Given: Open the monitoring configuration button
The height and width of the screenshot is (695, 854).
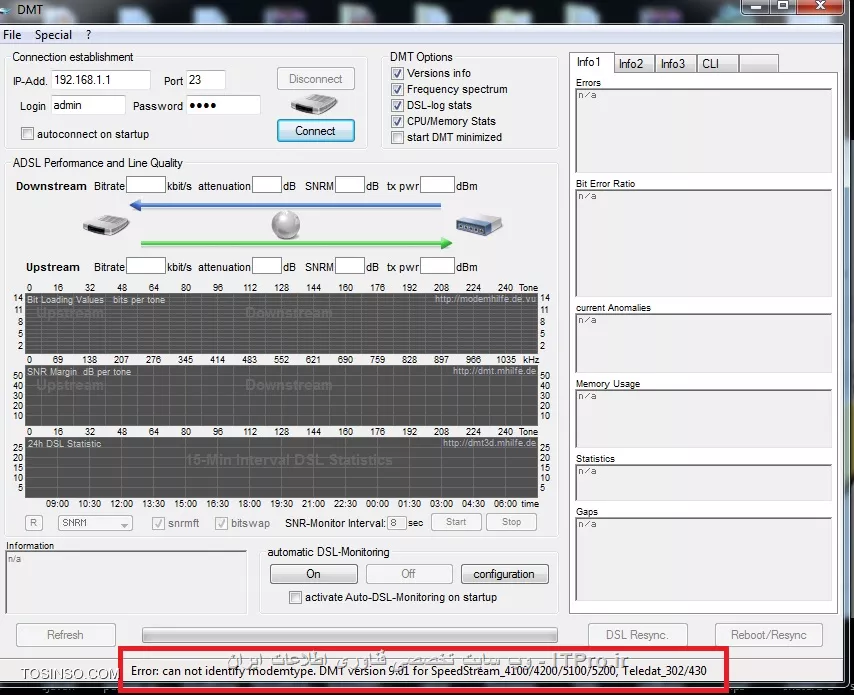Looking at the screenshot, I should pos(504,574).
